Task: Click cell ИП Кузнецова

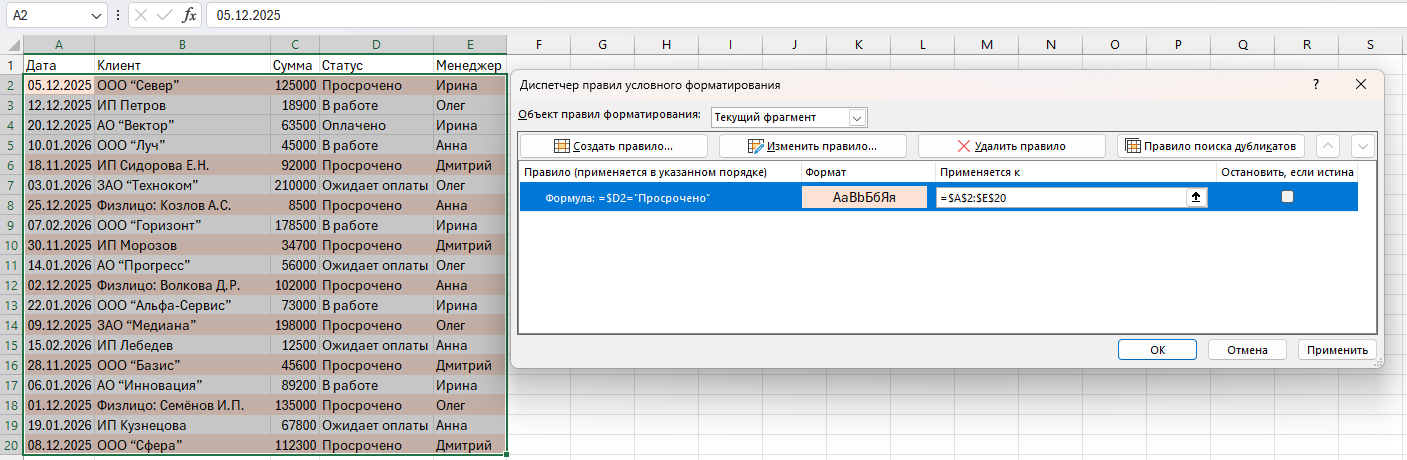Action: [x=182, y=425]
